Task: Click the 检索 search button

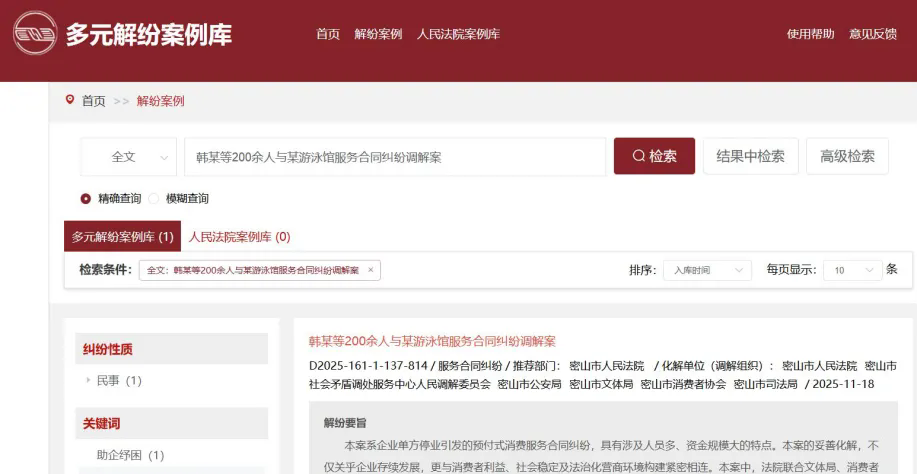Action: pyautogui.click(x=654, y=157)
